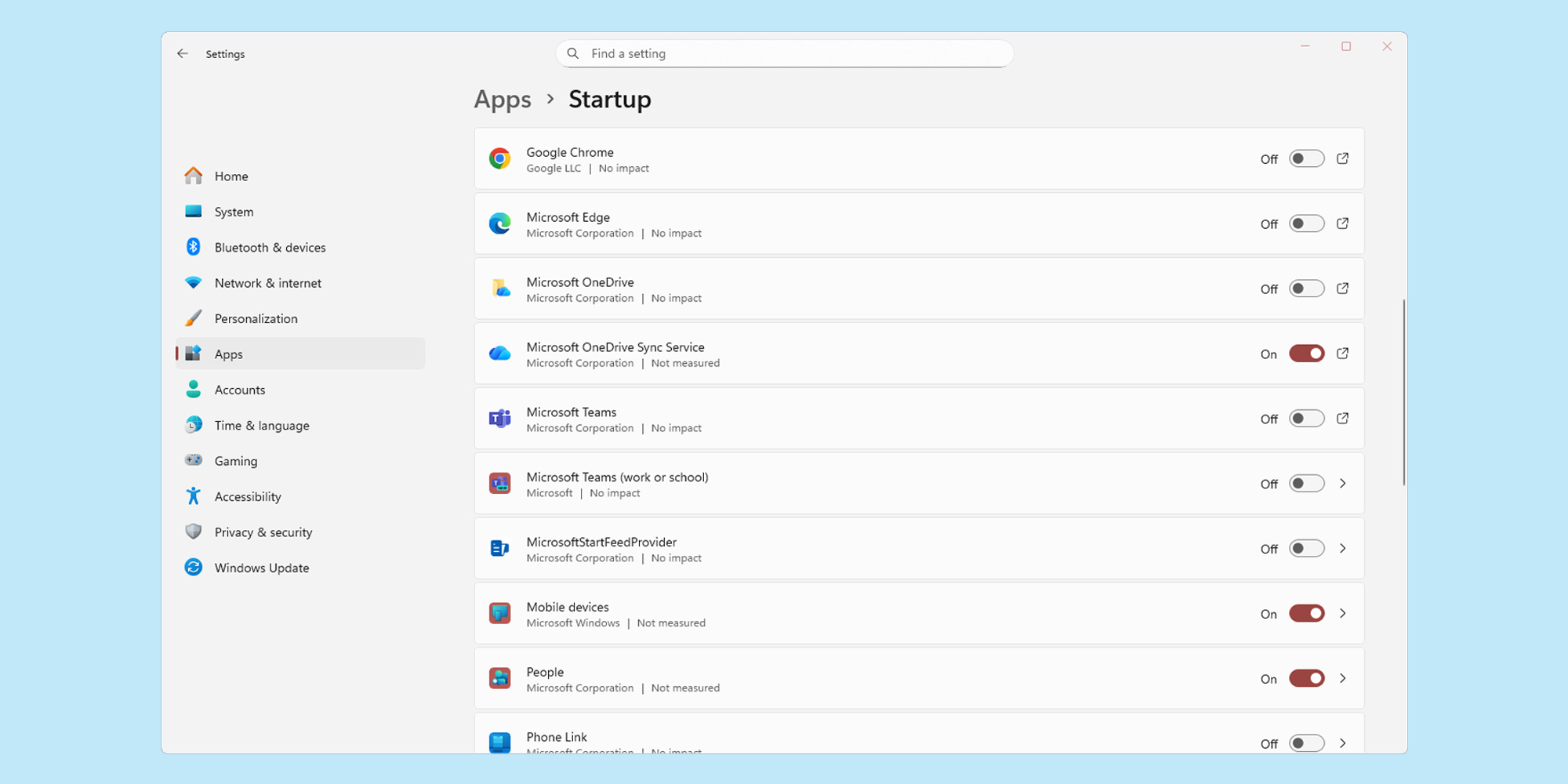Screen dimensions: 1568x784
Task: Expand Microsoft Teams (work or school) details
Action: [1343, 484]
